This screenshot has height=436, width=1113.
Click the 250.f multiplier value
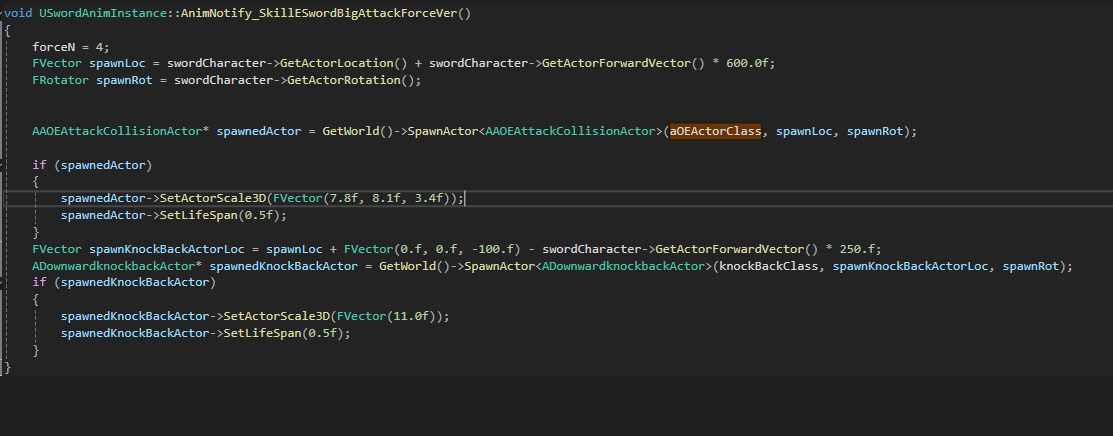pos(857,249)
